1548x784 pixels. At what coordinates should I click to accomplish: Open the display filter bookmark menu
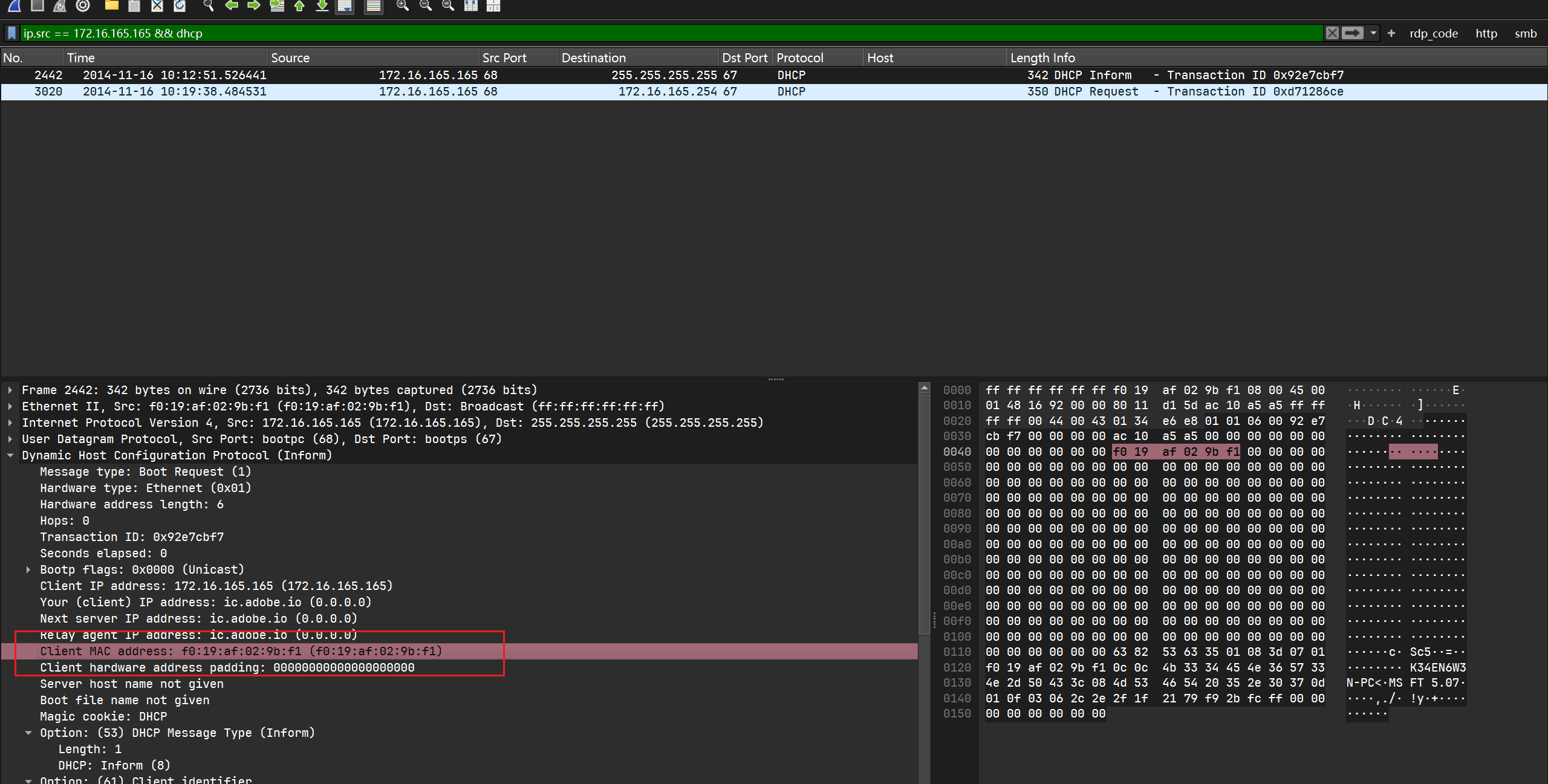[x=11, y=33]
